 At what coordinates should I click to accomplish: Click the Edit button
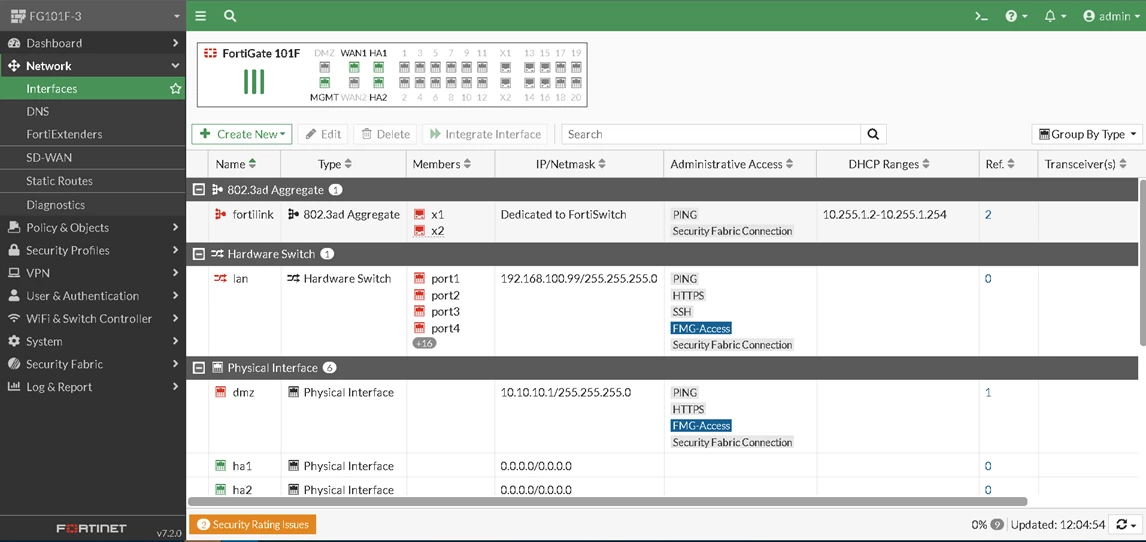click(322, 134)
